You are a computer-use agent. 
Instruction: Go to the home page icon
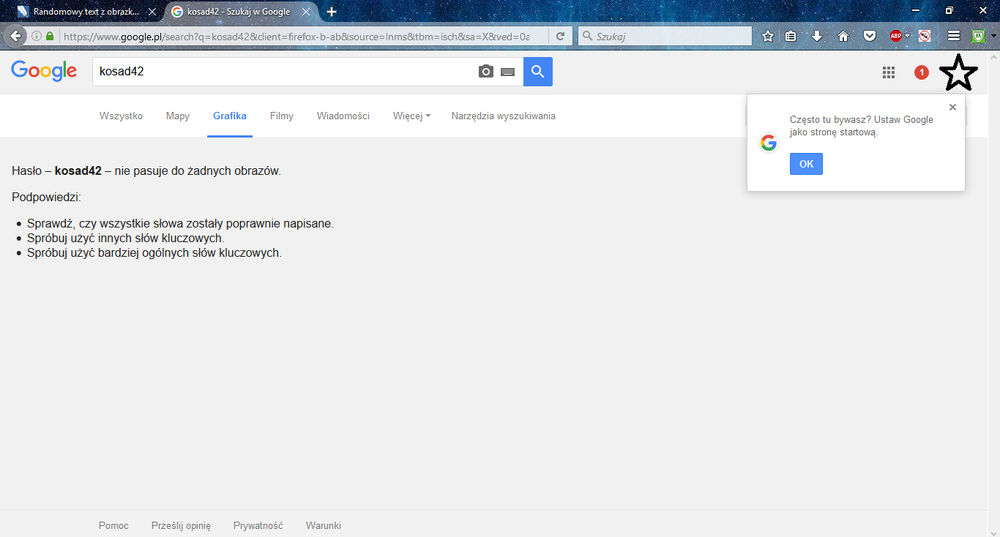(x=843, y=36)
